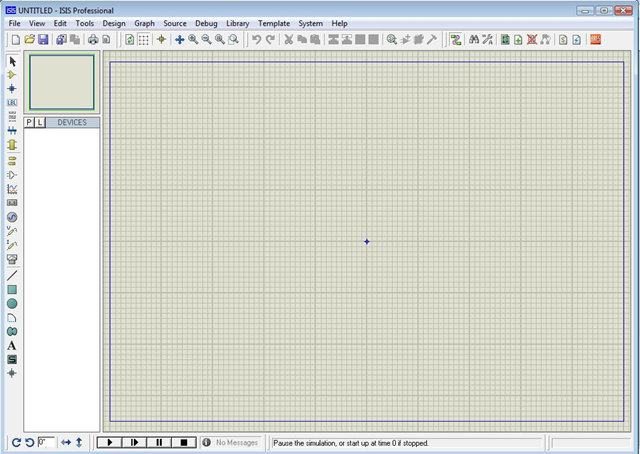Select Buses mode
The height and width of the screenshot is (454, 640).
pyautogui.click(x=12, y=131)
